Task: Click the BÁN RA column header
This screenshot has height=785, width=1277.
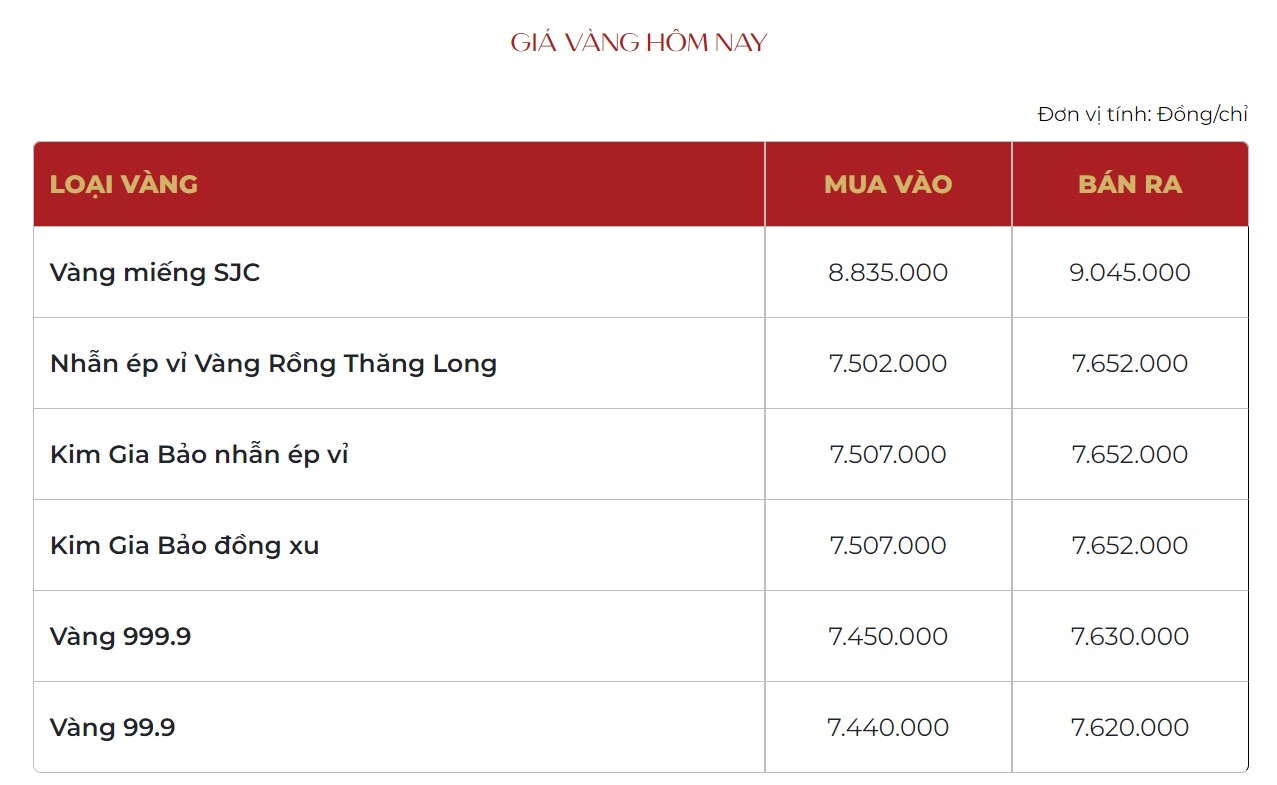Action: coord(1130,184)
